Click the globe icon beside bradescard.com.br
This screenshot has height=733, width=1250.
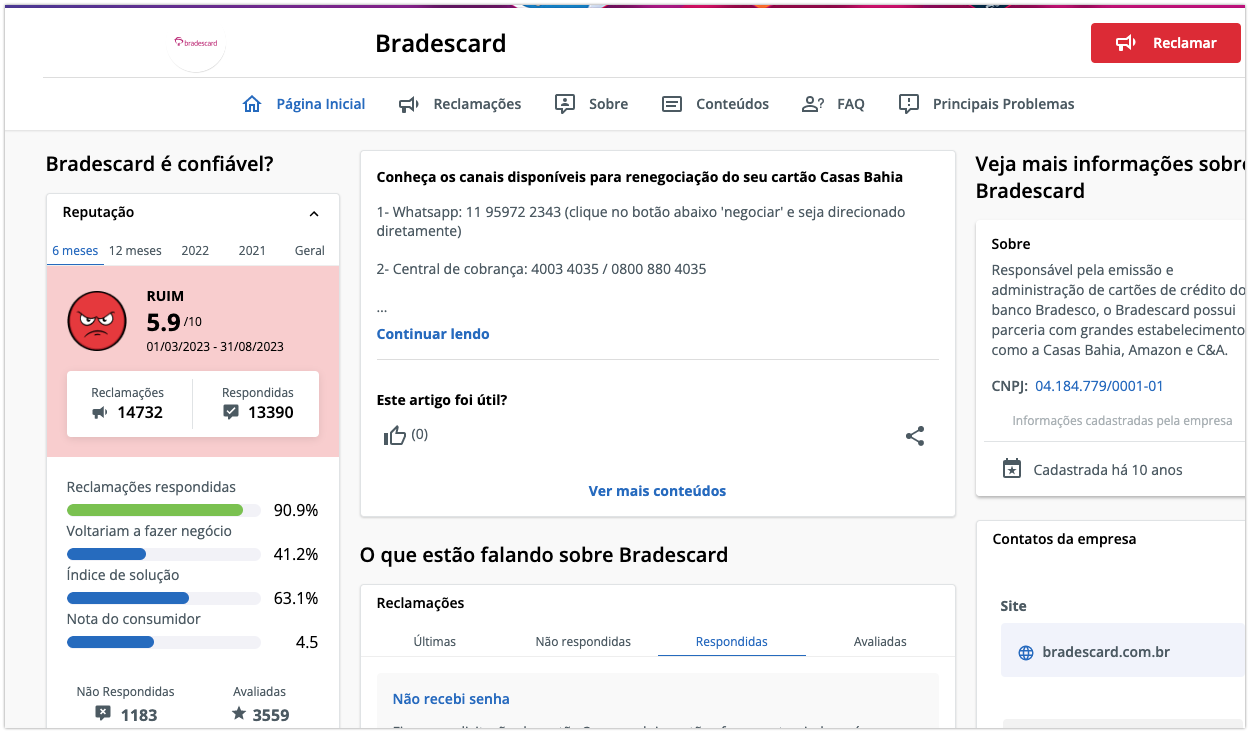pyautogui.click(x=1025, y=653)
